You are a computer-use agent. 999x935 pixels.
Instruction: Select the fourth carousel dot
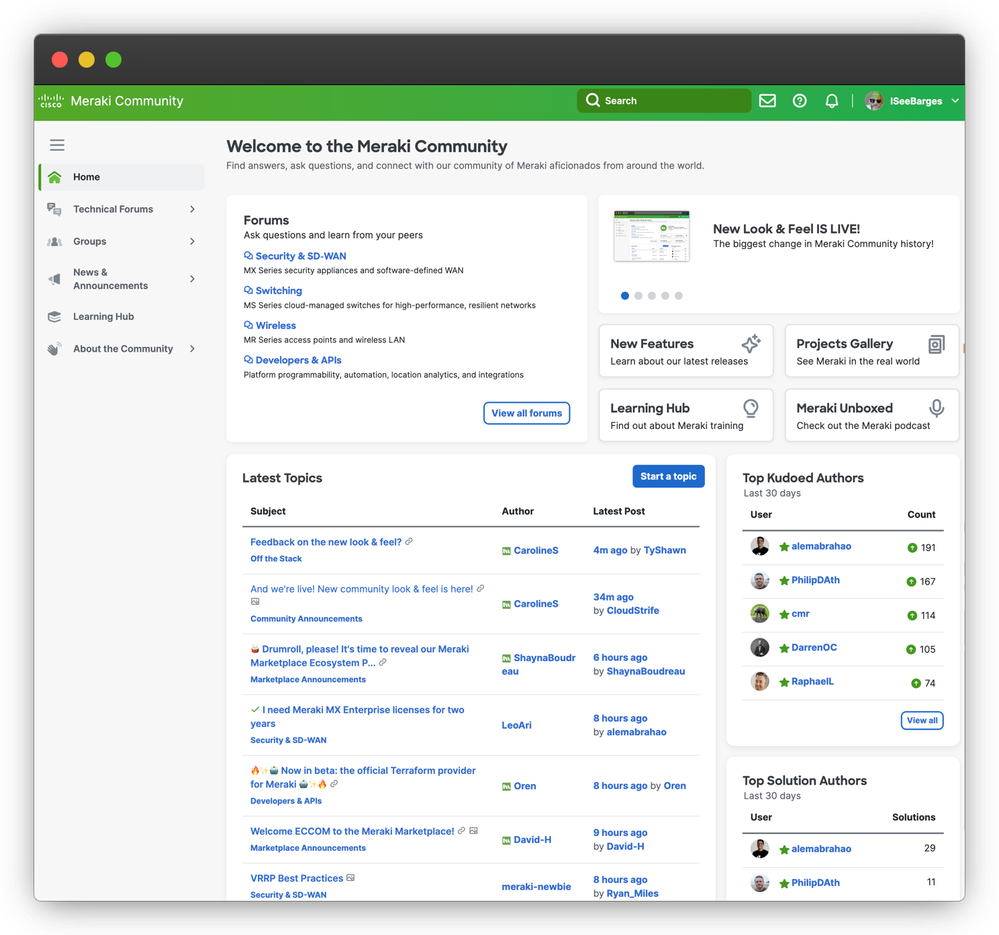click(665, 296)
